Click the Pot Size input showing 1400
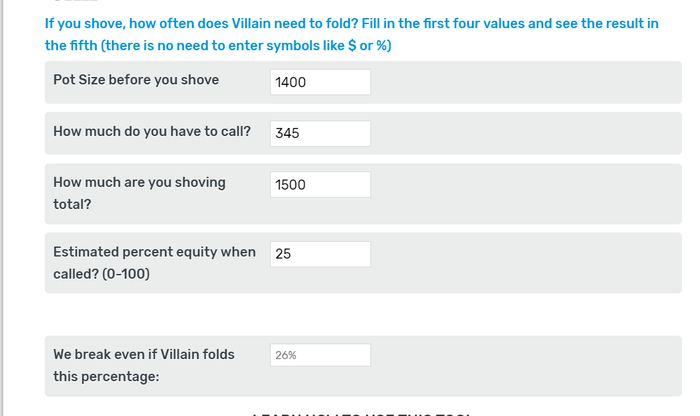 tap(320, 82)
